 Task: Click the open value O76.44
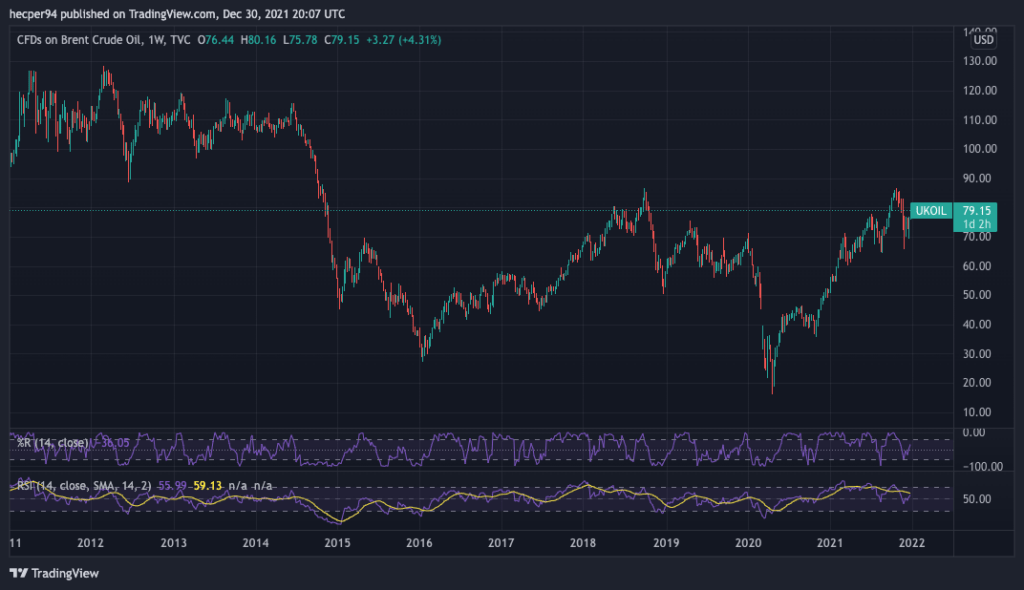[216, 40]
